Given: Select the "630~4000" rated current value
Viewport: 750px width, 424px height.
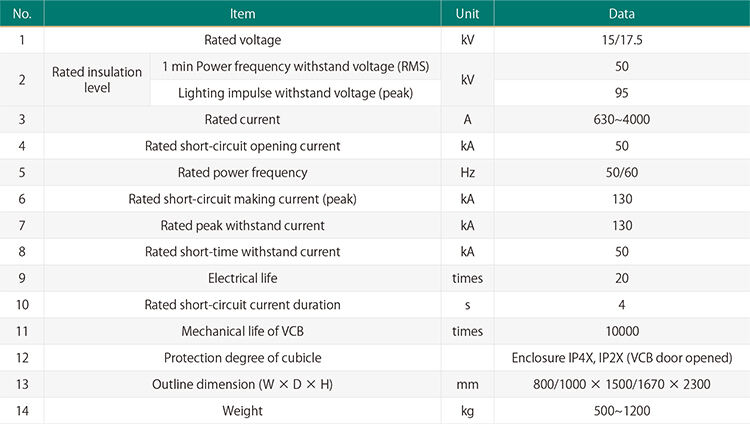Looking at the screenshot, I should [x=621, y=120].
